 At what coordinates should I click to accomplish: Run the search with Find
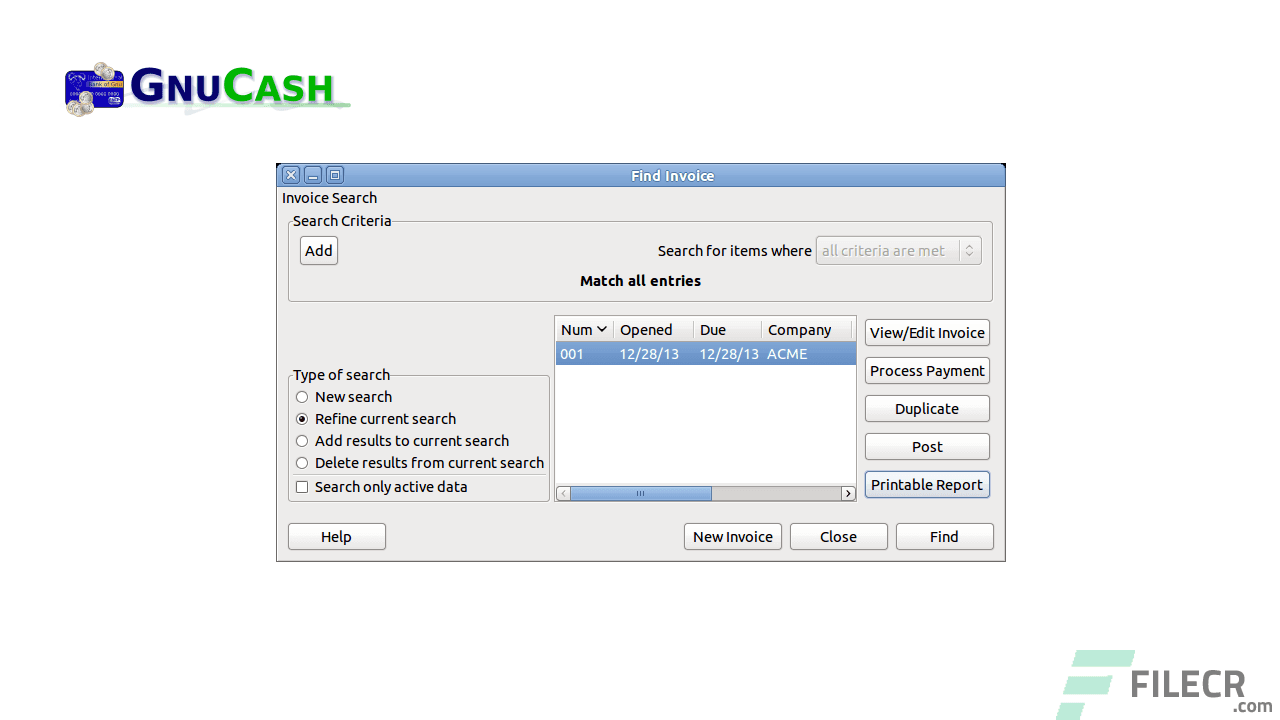(944, 536)
